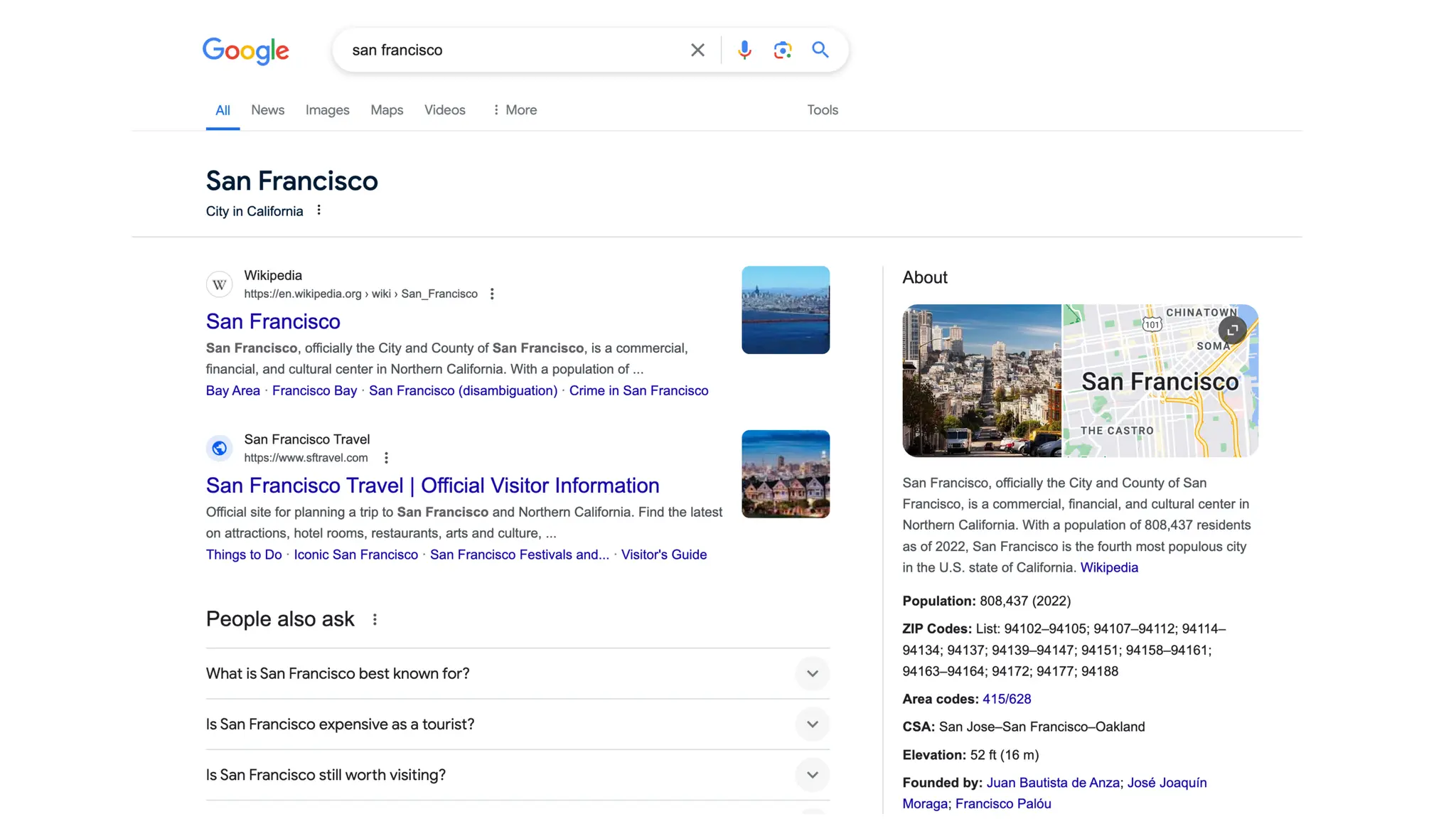
Task: Switch to the Images tab
Action: 327,110
